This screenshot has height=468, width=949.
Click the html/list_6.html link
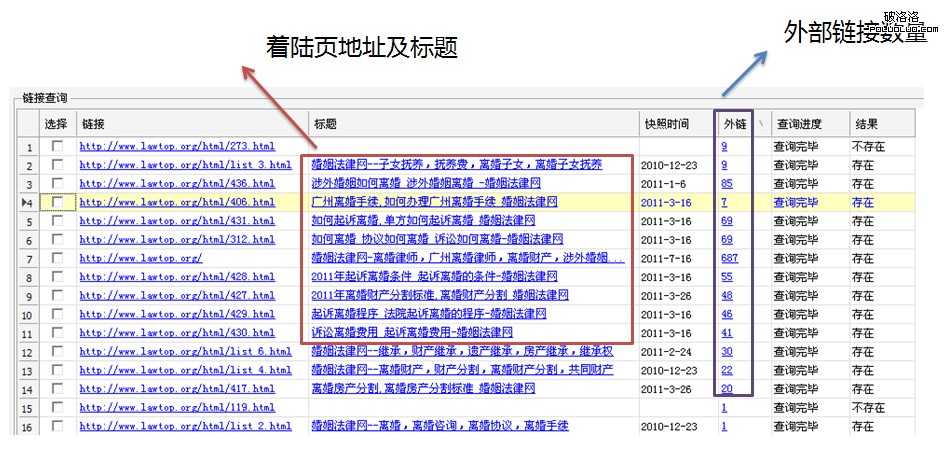click(x=185, y=352)
